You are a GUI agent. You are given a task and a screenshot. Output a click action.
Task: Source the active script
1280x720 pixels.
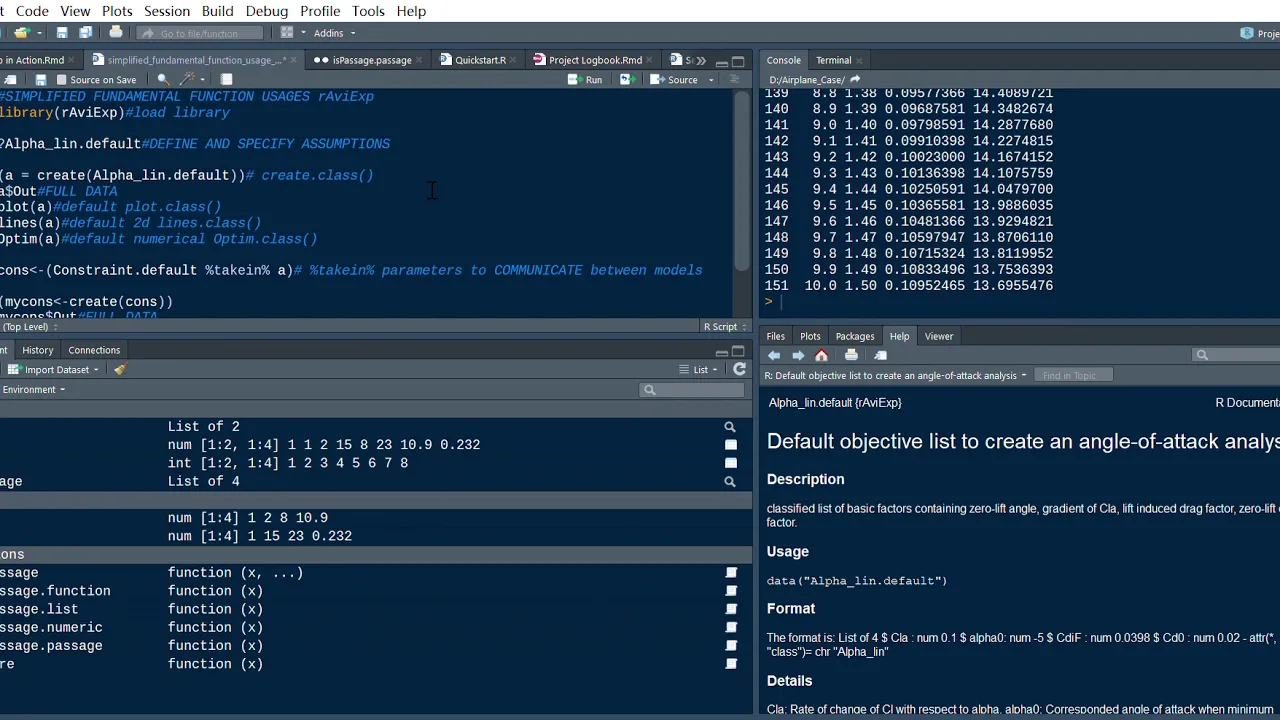tap(675, 80)
